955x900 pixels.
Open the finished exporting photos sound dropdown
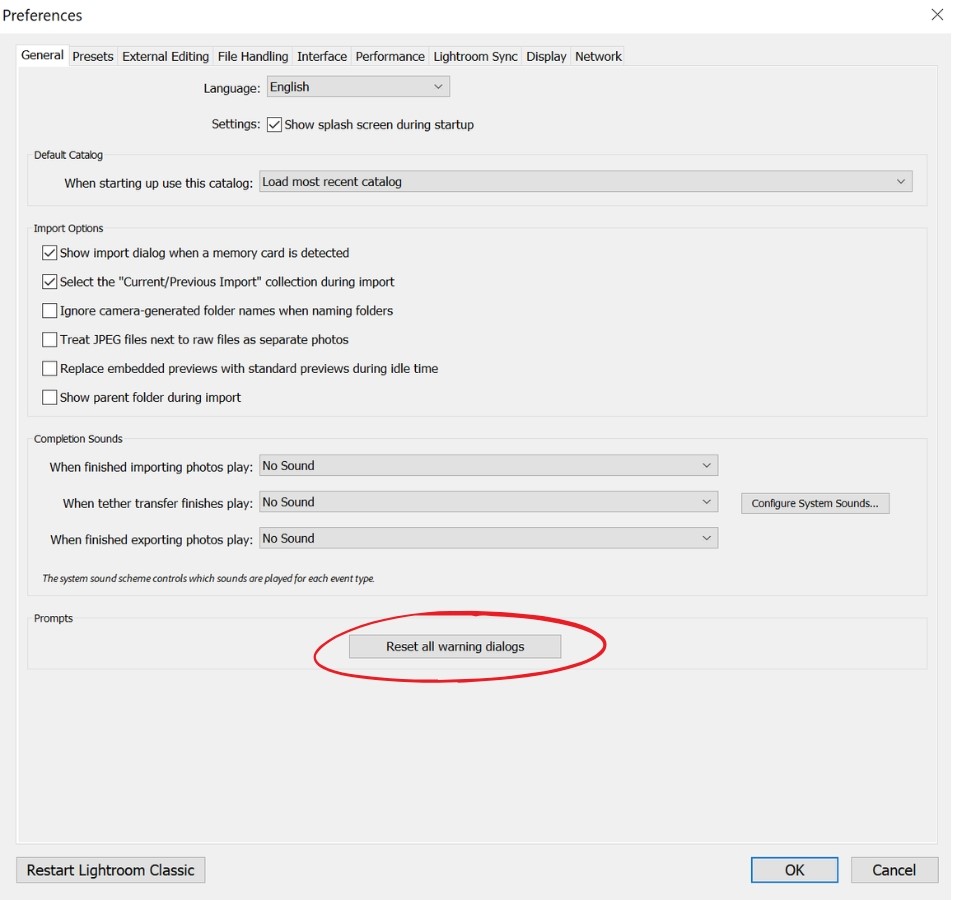tap(488, 538)
